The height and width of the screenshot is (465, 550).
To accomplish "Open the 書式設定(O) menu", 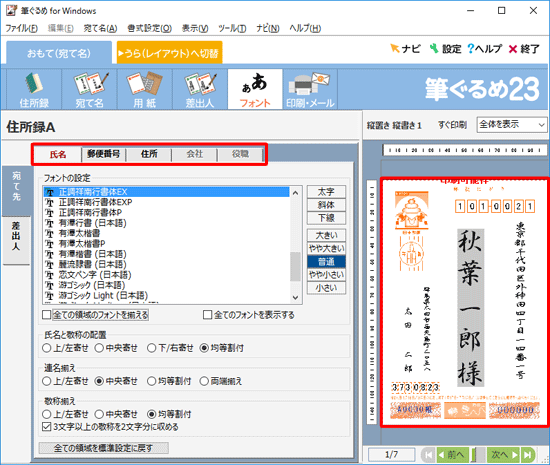I will [149, 28].
